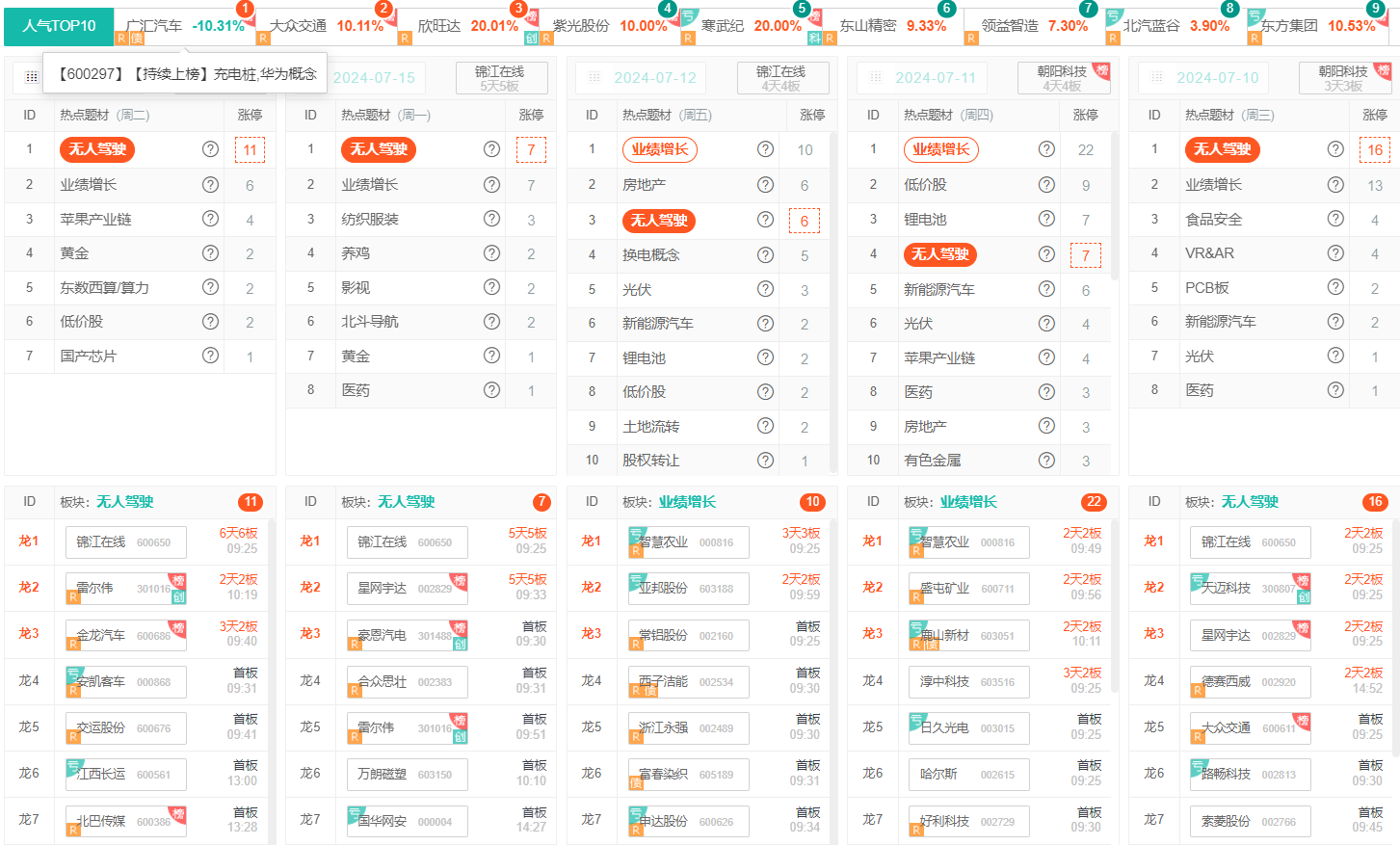Click help icon for 换电概念 row
Image resolution: width=1400 pixels, height=845 pixels.
765,254
